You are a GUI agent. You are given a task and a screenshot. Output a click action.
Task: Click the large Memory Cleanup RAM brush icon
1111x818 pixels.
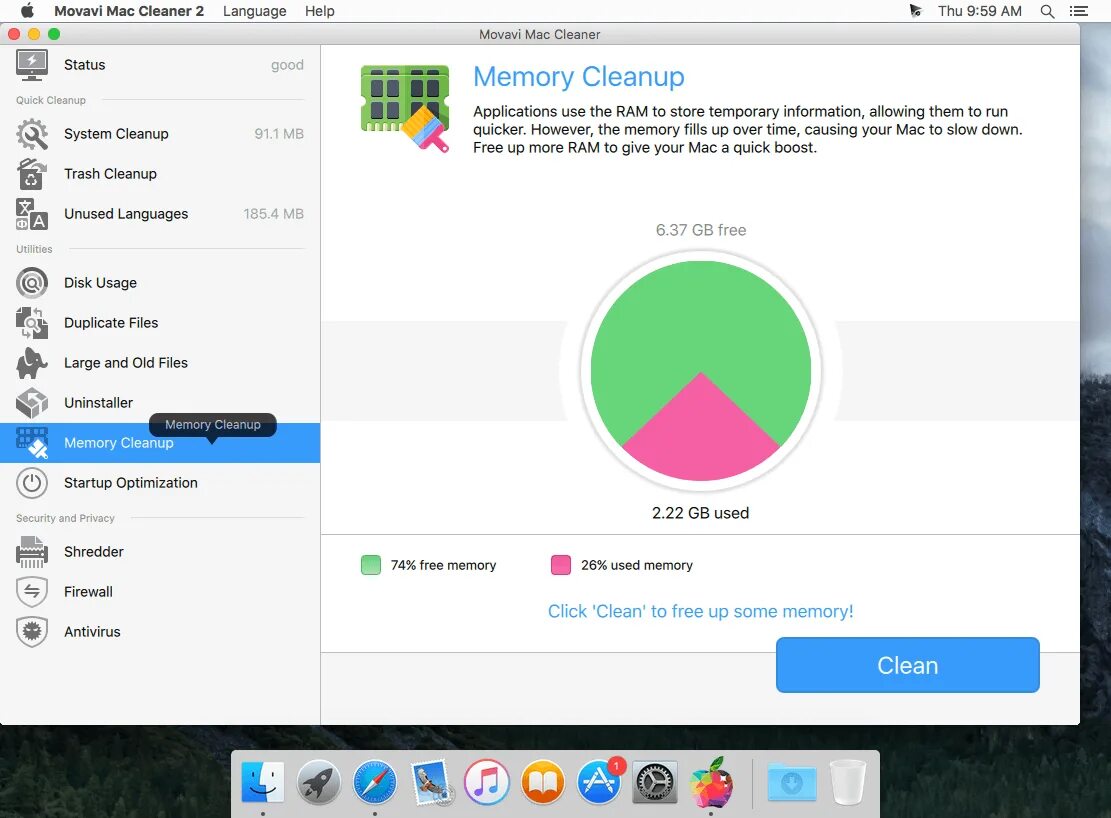click(405, 108)
